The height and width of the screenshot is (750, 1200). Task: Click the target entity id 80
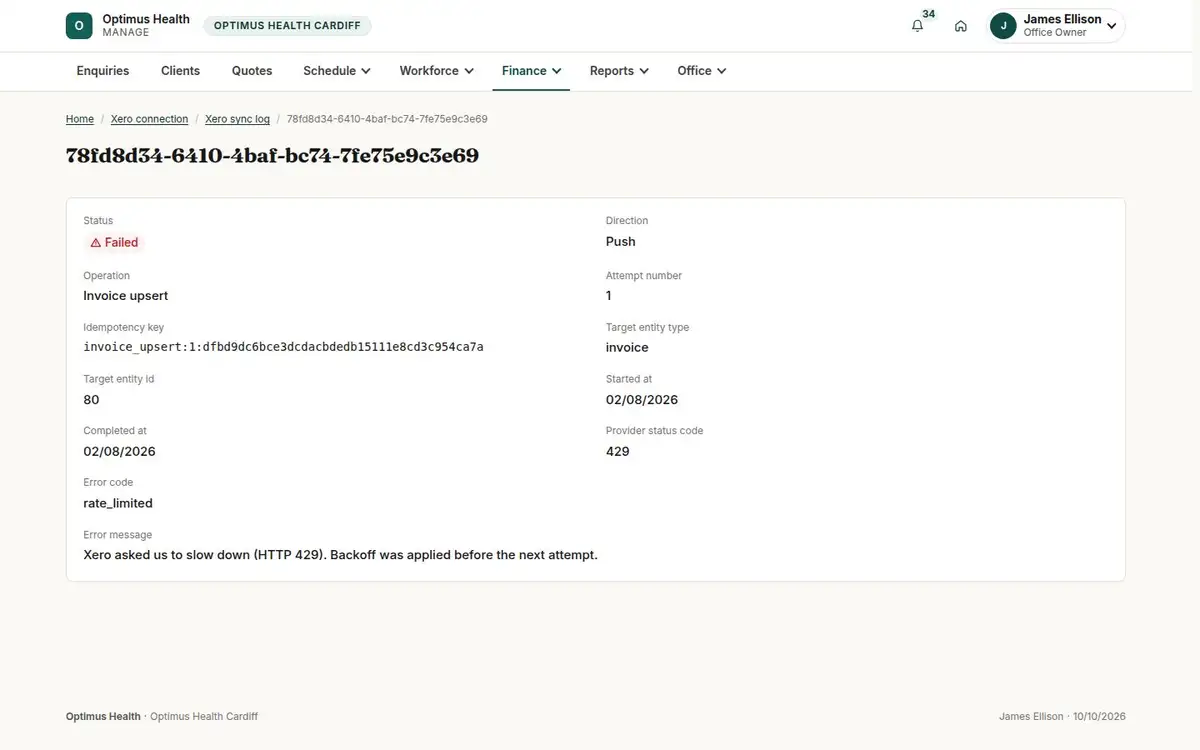tap(91, 399)
